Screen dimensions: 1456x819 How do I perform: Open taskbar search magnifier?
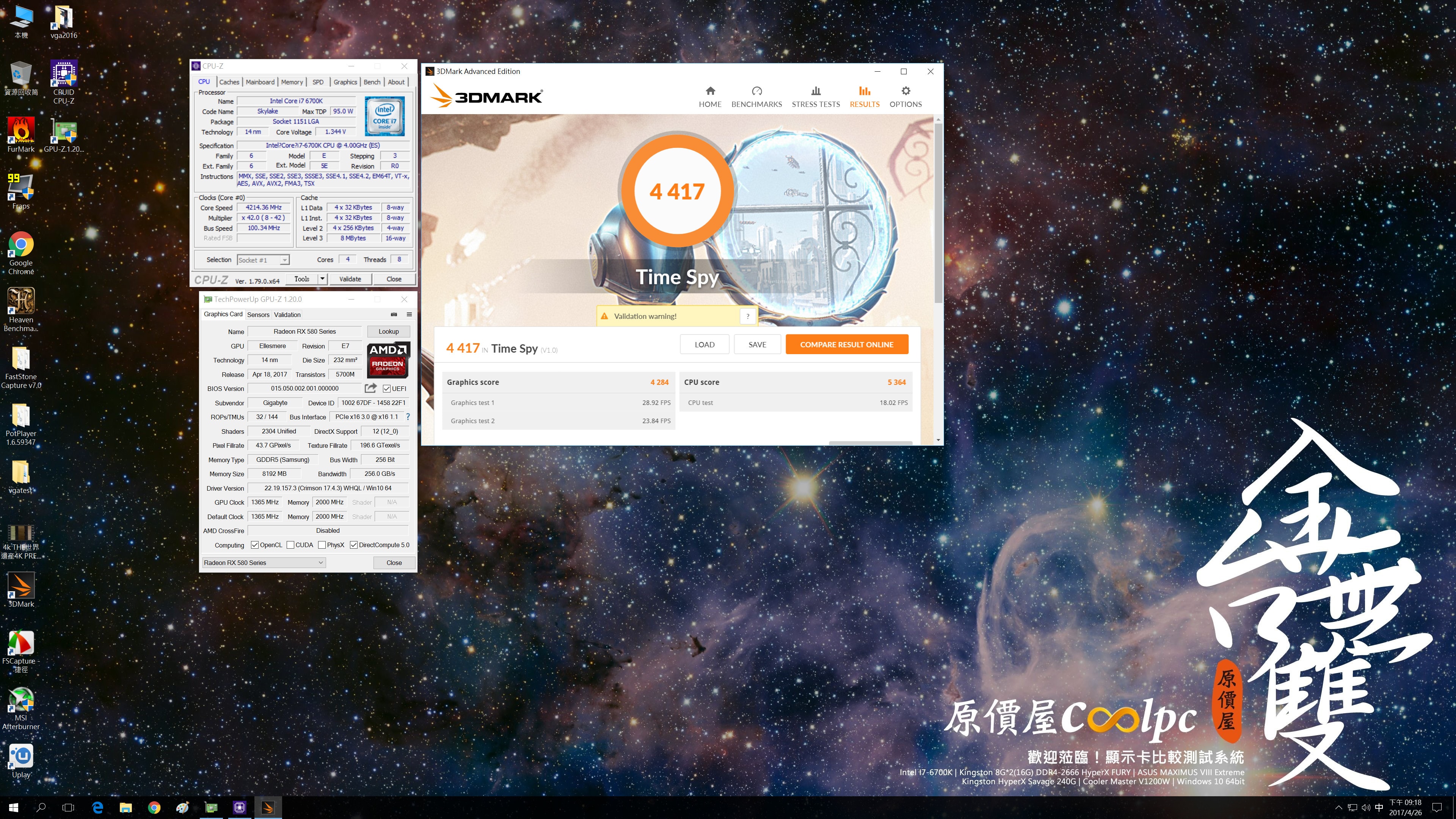tap(41, 807)
